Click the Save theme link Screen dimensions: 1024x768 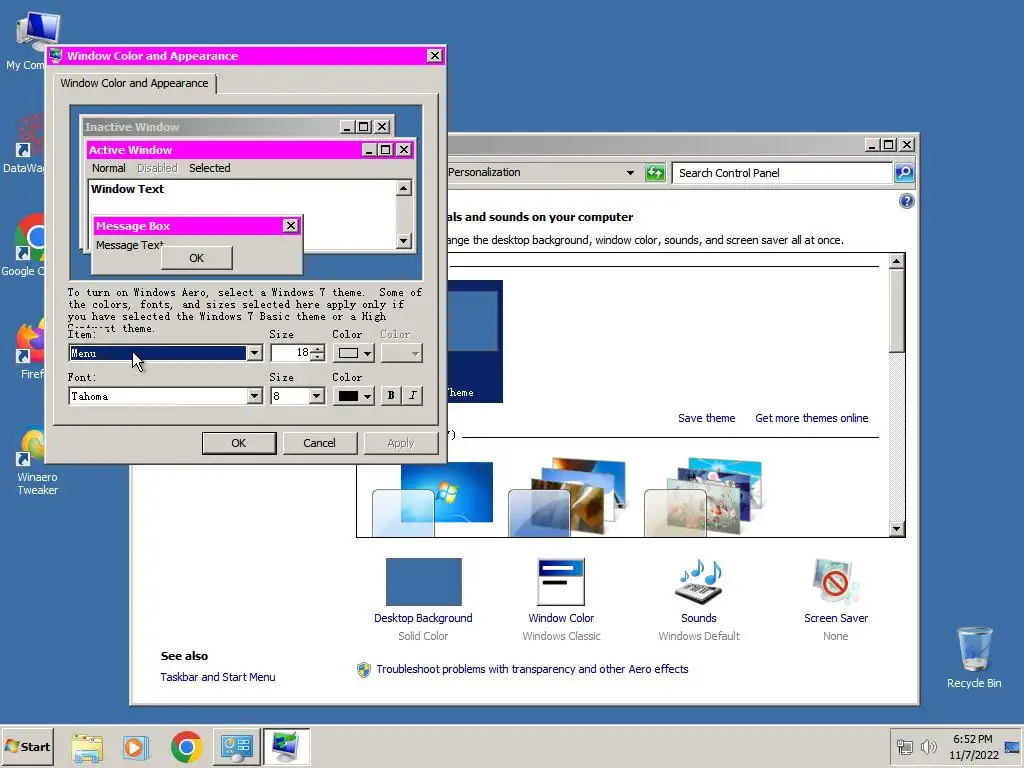[706, 418]
